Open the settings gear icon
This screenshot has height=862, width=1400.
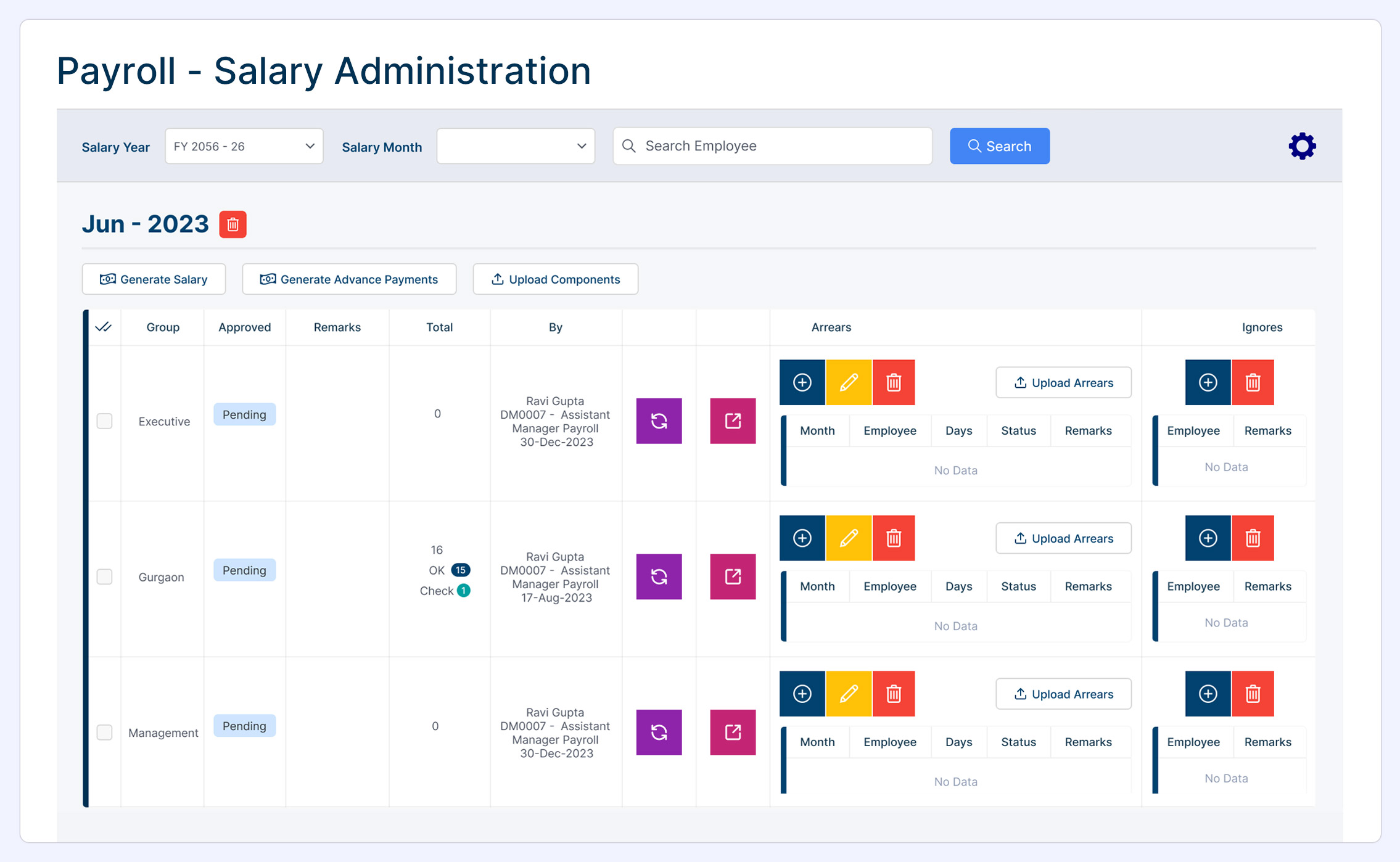(x=1302, y=146)
